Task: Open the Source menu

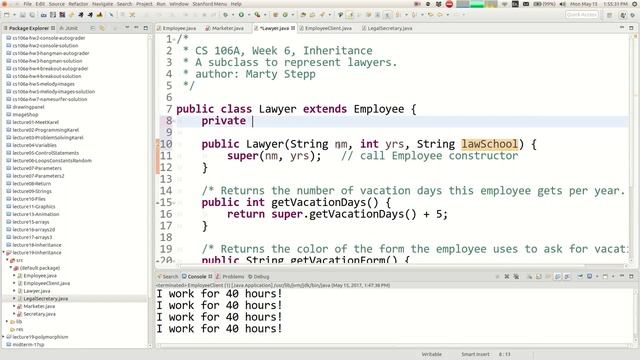Action: point(57,4)
